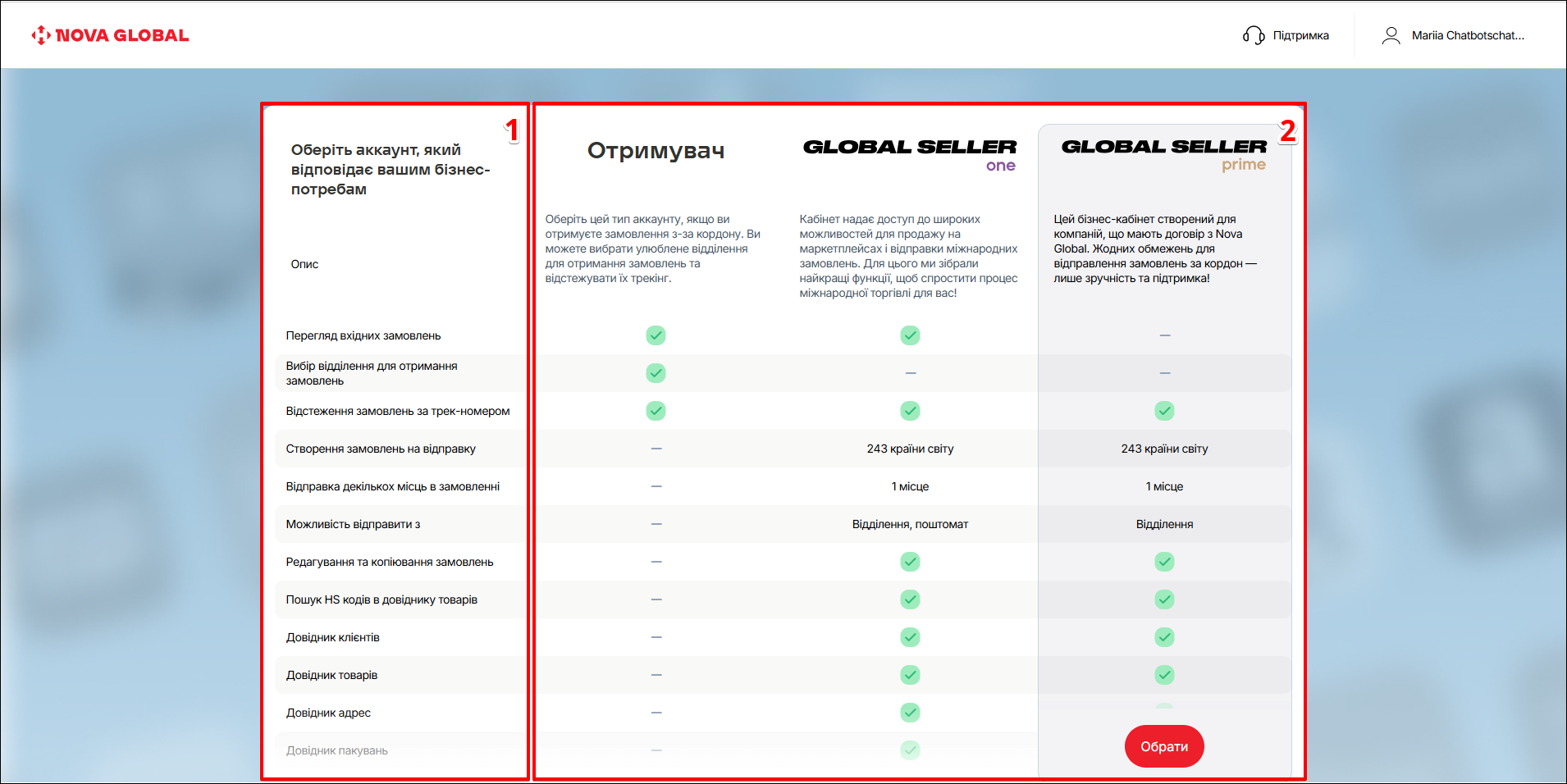Open the "Підтримка" support link

coord(1300,35)
